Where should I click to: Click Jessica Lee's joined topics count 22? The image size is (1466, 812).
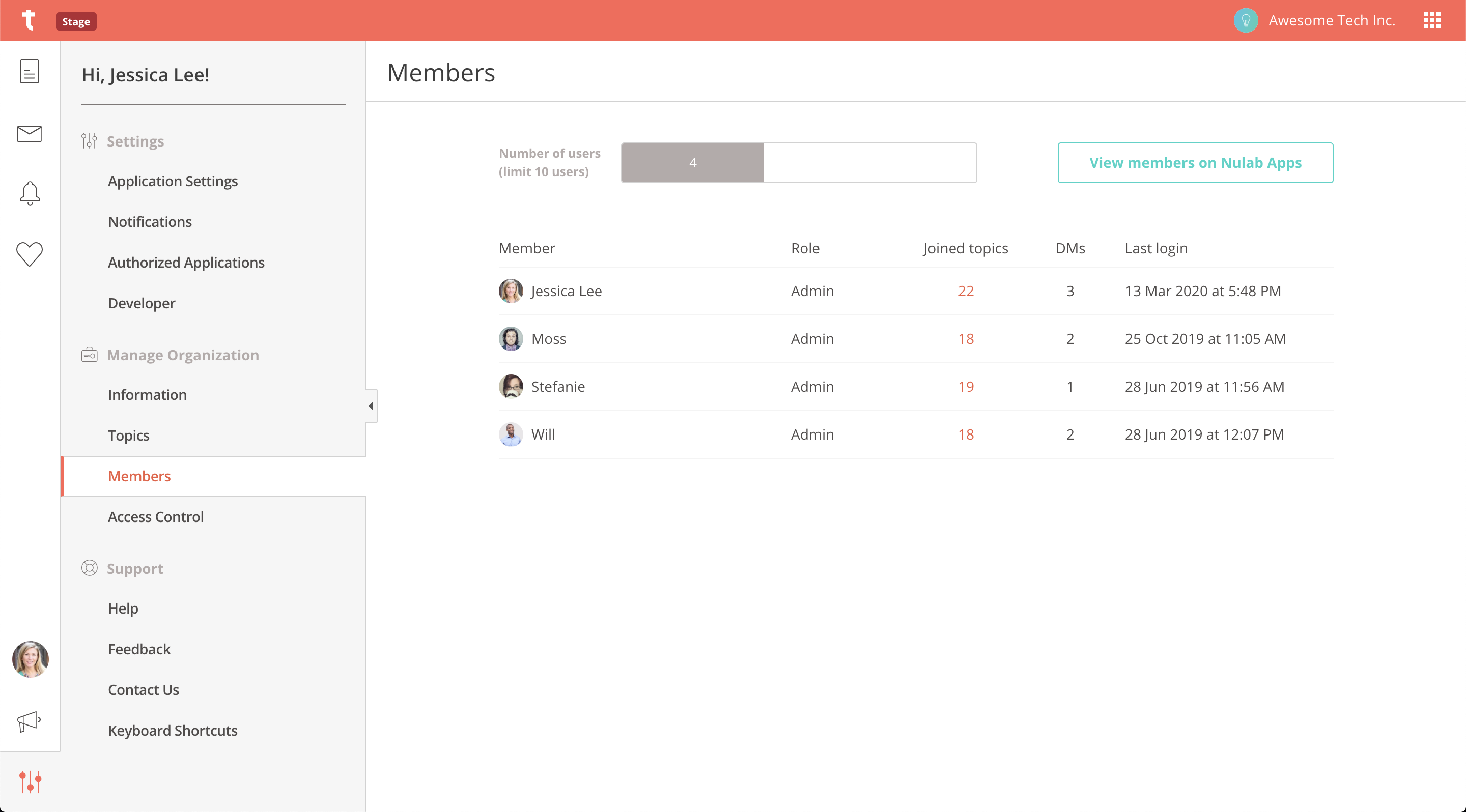[x=965, y=291]
